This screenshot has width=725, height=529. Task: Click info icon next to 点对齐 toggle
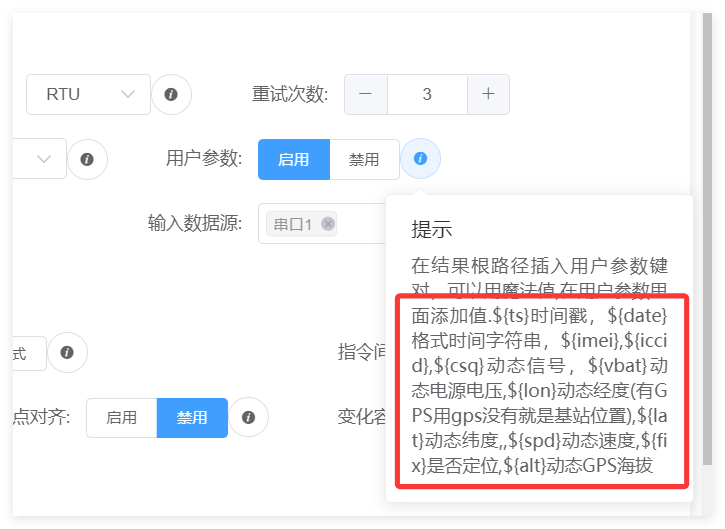coord(248,417)
